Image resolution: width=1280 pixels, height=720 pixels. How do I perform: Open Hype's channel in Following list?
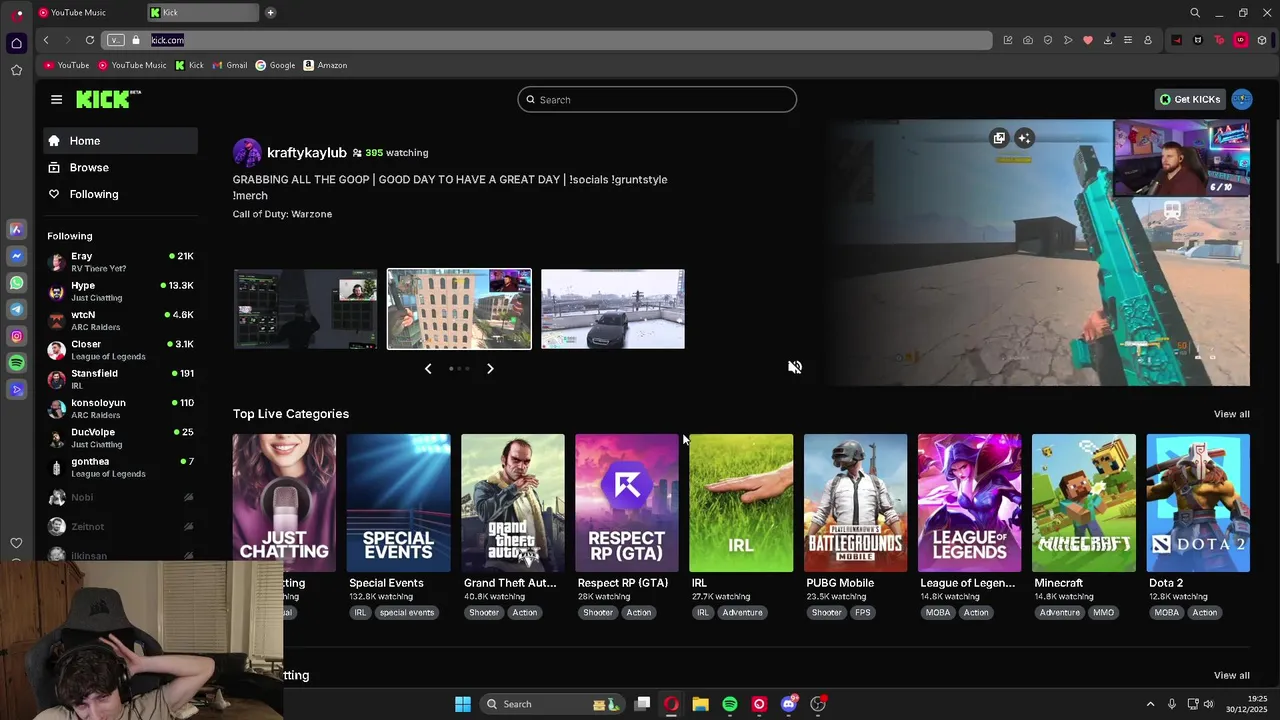pos(120,291)
